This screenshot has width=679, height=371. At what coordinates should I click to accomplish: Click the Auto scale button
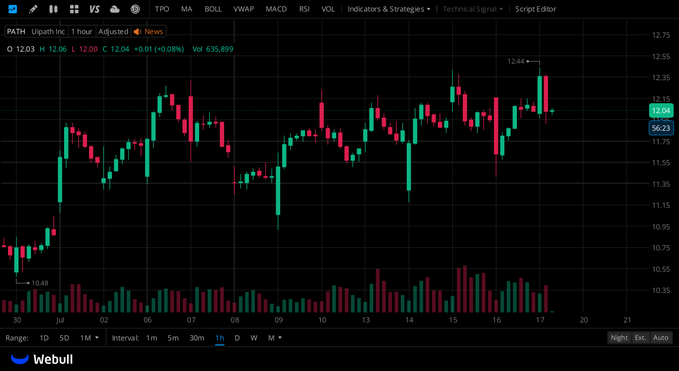660,338
